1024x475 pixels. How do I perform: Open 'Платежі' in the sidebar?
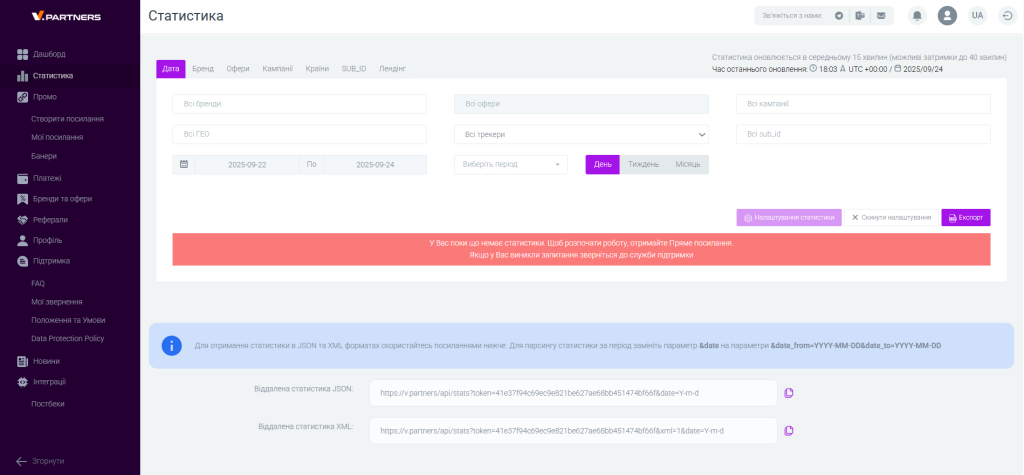[47, 178]
